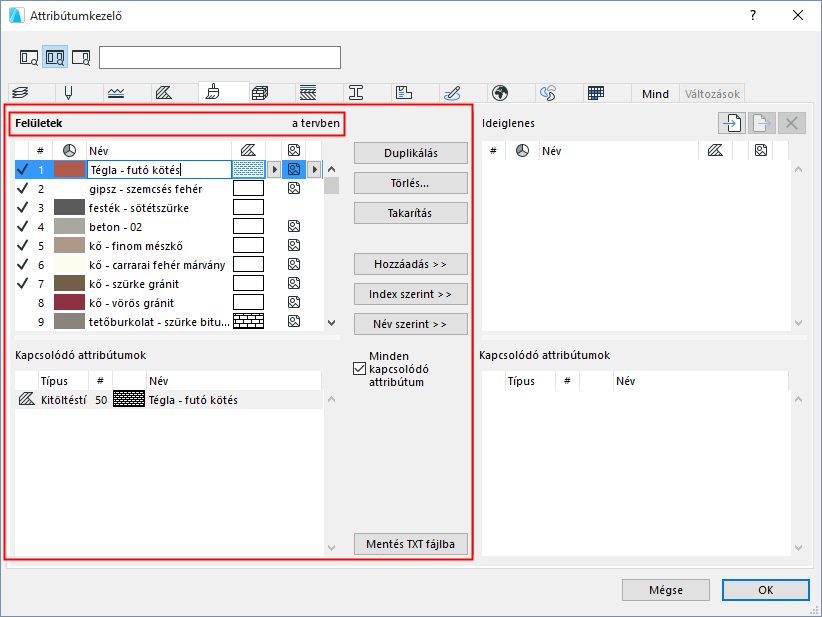Open the Zone Categories tab
This screenshot has height=617, width=822.
pos(404,93)
